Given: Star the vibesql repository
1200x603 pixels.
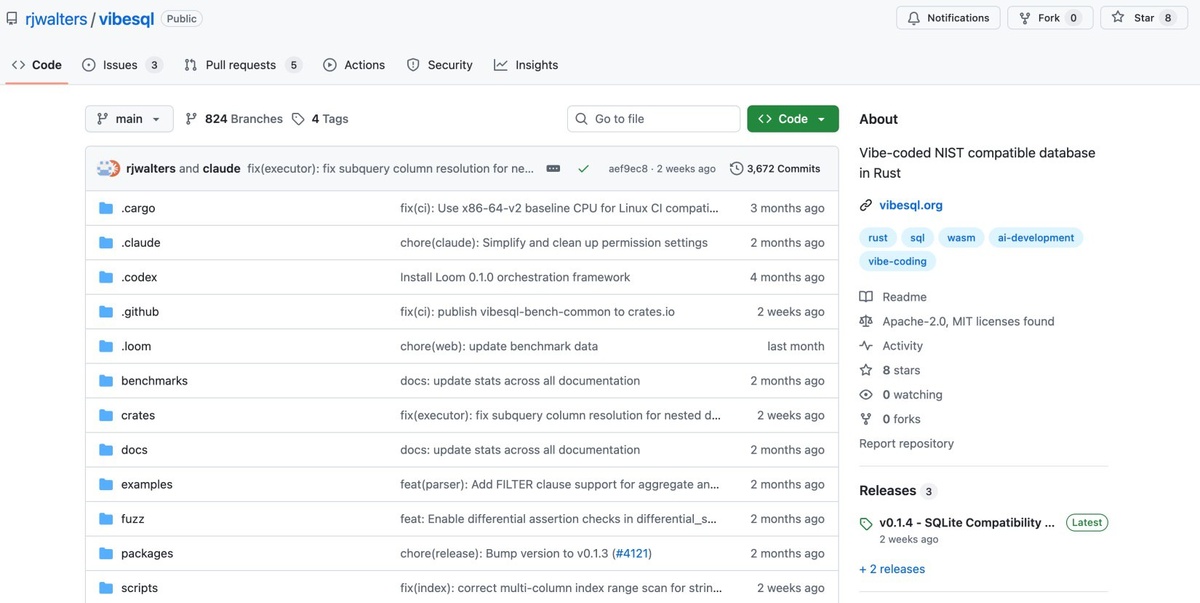Looking at the screenshot, I should pyautogui.click(x=1144, y=18).
